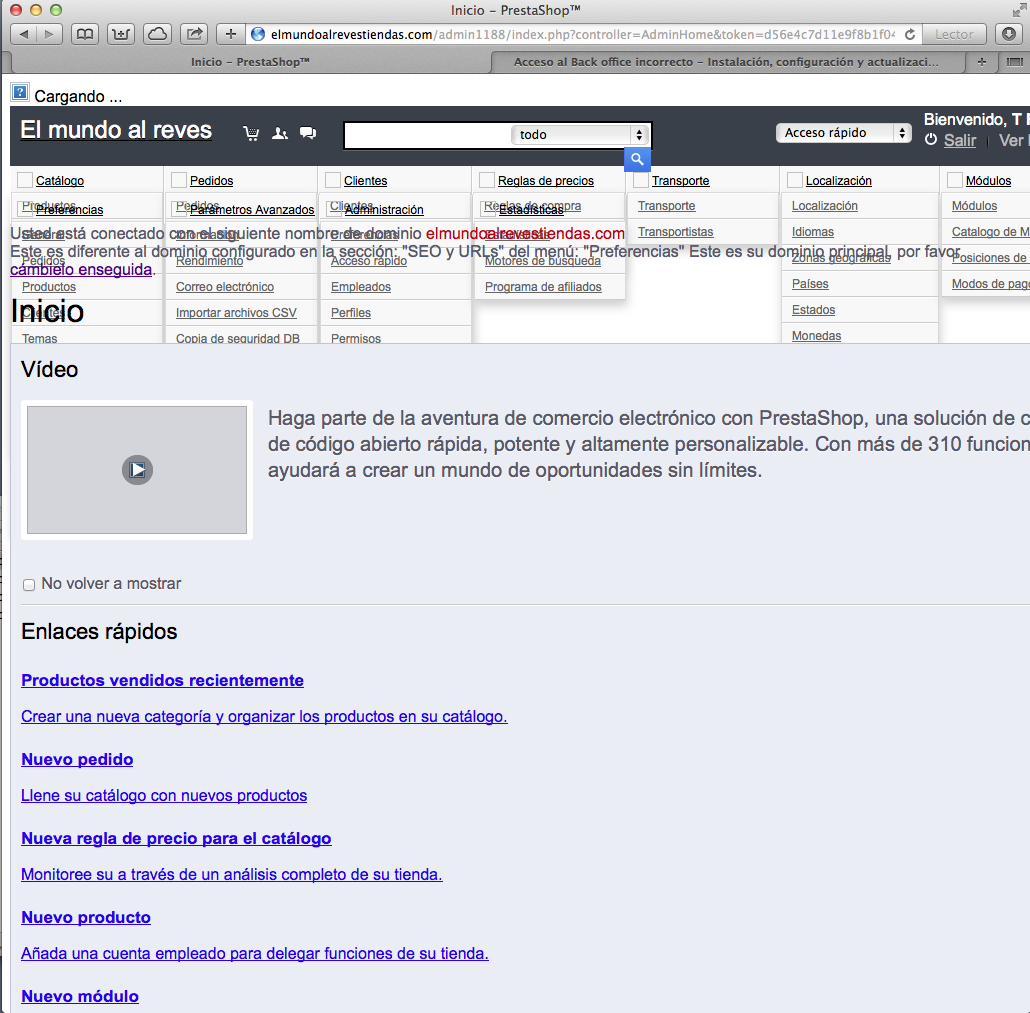Switch to 'Acceso al Back office incorrecto' tab
Image resolution: width=1030 pixels, height=1013 pixels.
click(727, 62)
